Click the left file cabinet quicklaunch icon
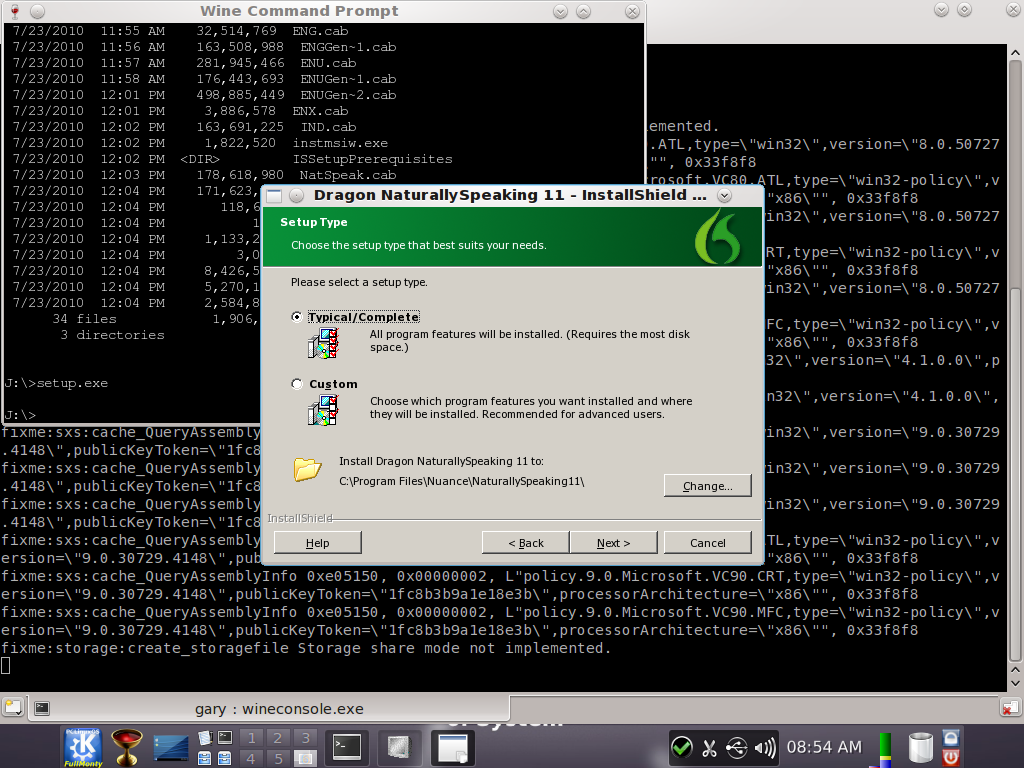Viewport: 1024px width, 768px height. click(205, 758)
